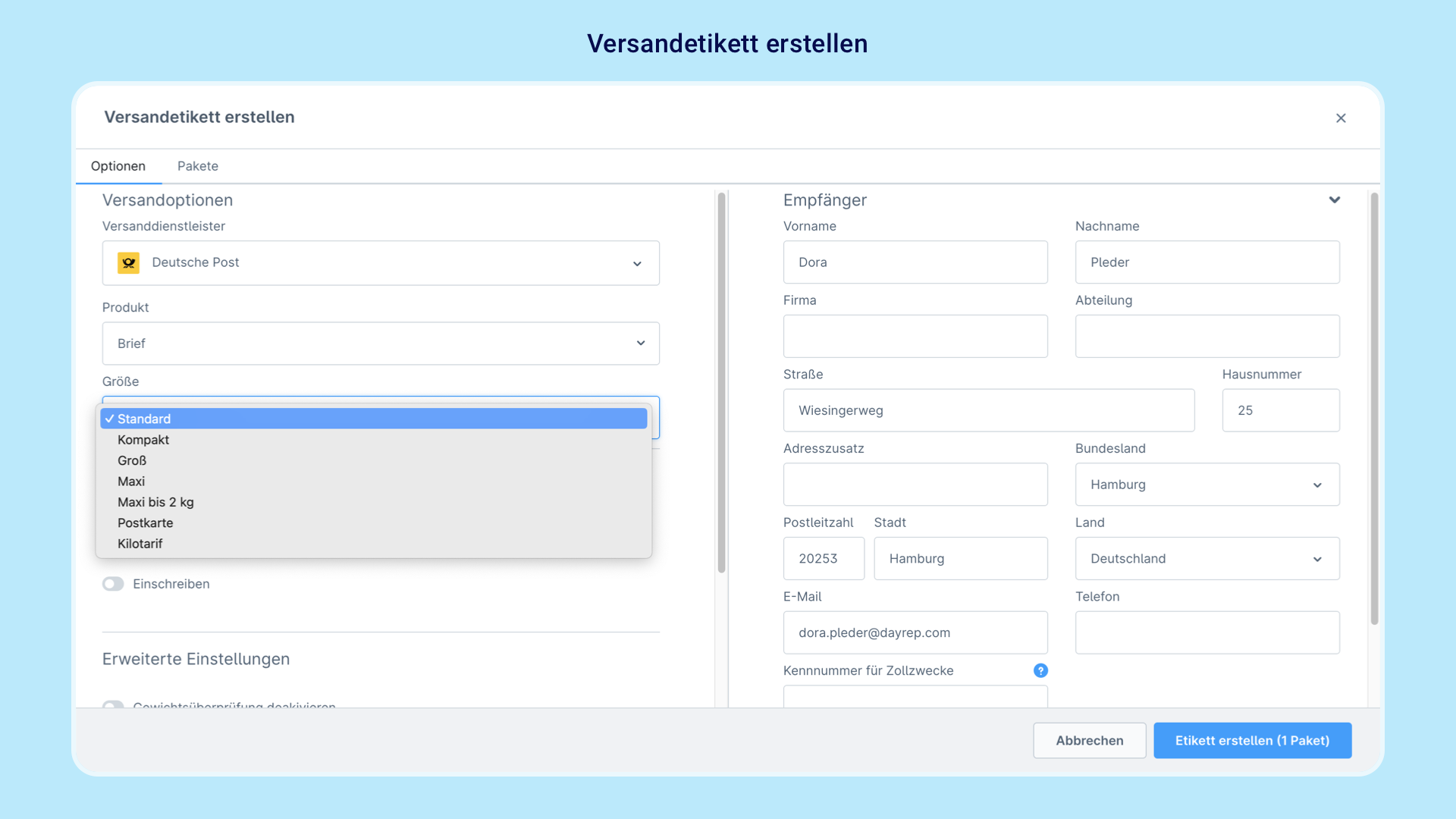Open the Land dropdown showing Deutschland
Viewport: 1456px width, 819px height.
point(1207,559)
